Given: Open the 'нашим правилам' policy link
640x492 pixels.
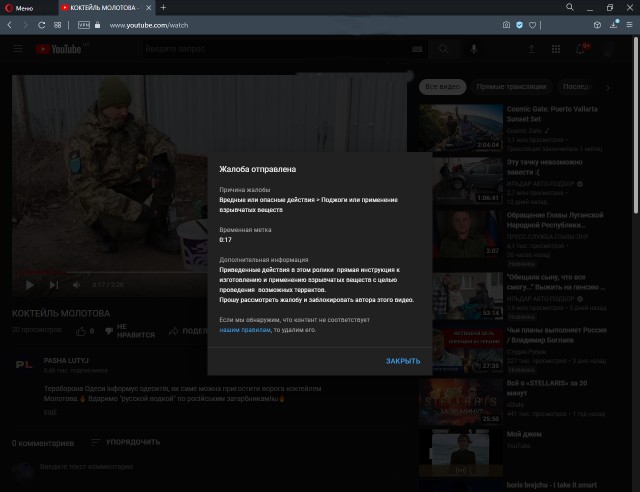Looking at the screenshot, I should pos(245,330).
